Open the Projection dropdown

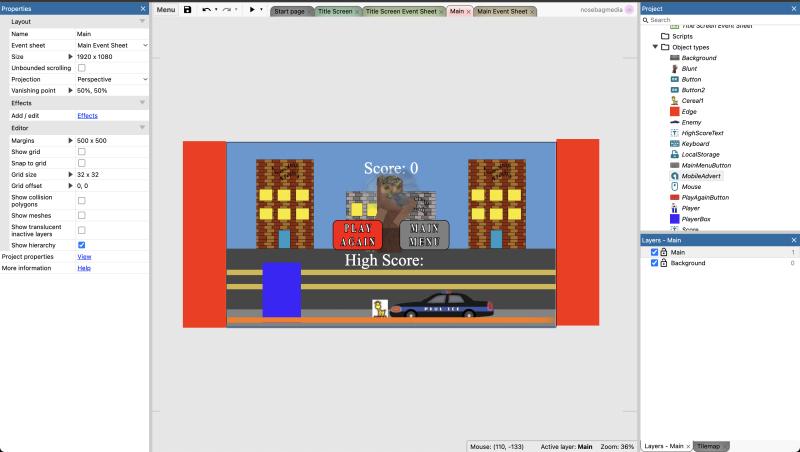point(112,79)
